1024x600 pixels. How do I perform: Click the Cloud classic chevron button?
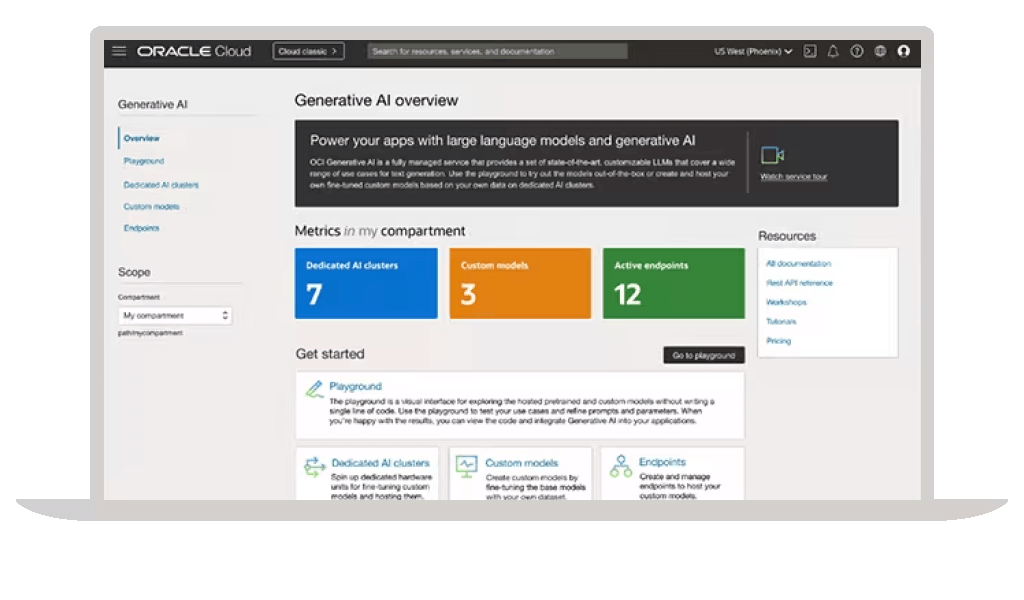pos(308,51)
